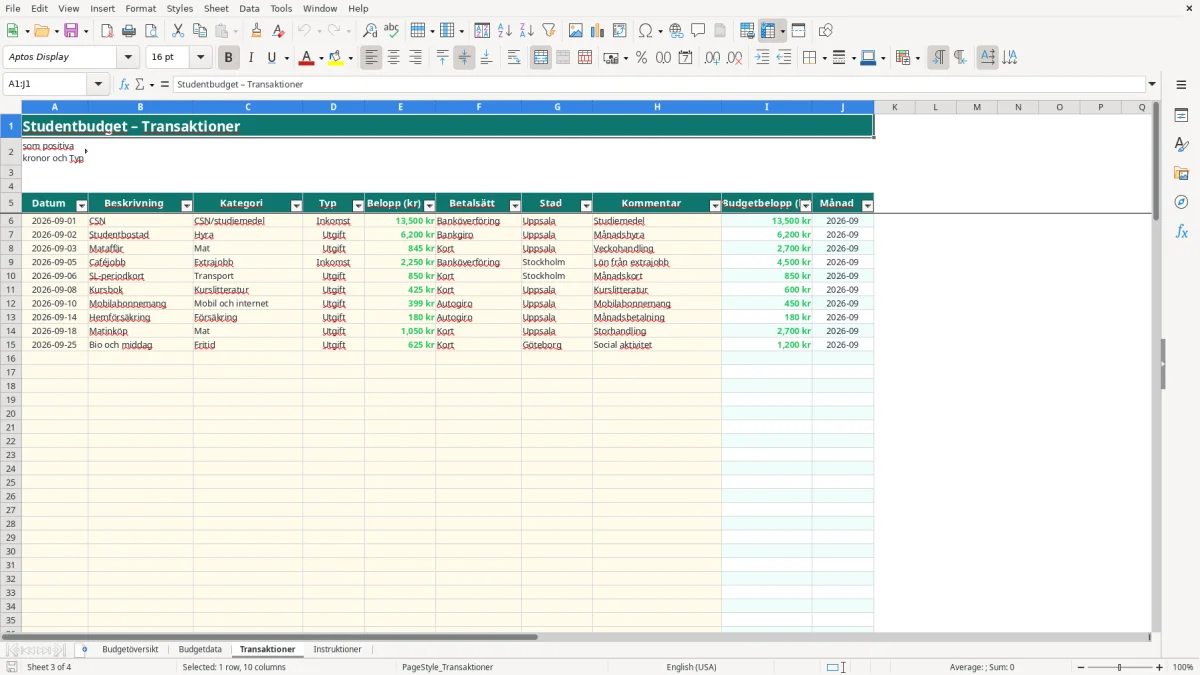This screenshot has width=1200, height=675.
Task: Insert a special character (Omega icon)
Action: pos(645,31)
